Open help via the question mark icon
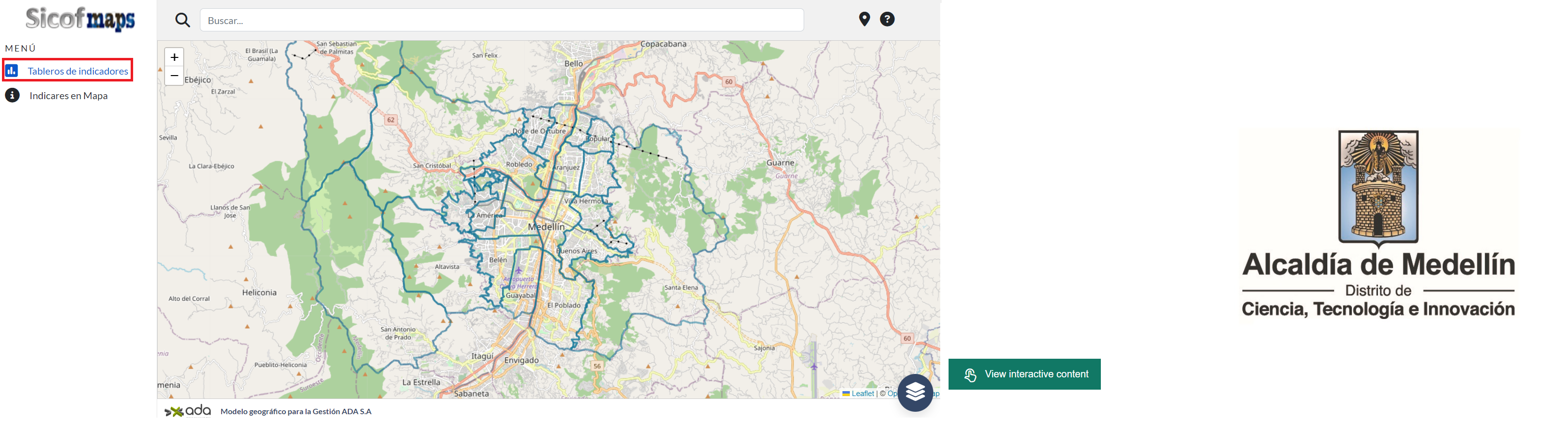The width and height of the screenshot is (1568, 424). 887,20
